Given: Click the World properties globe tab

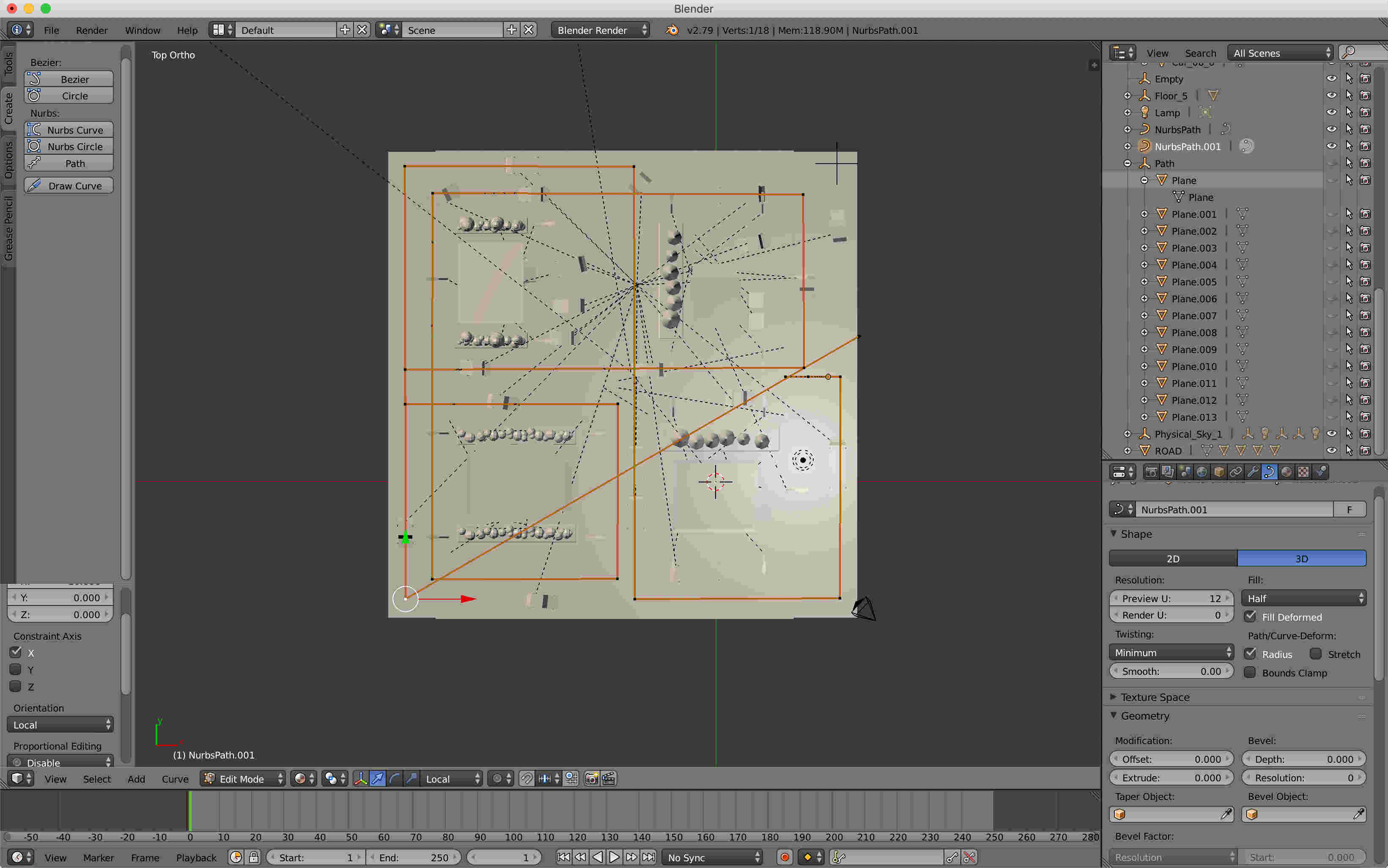Looking at the screenshot, I should click(x=1201, y=472).
